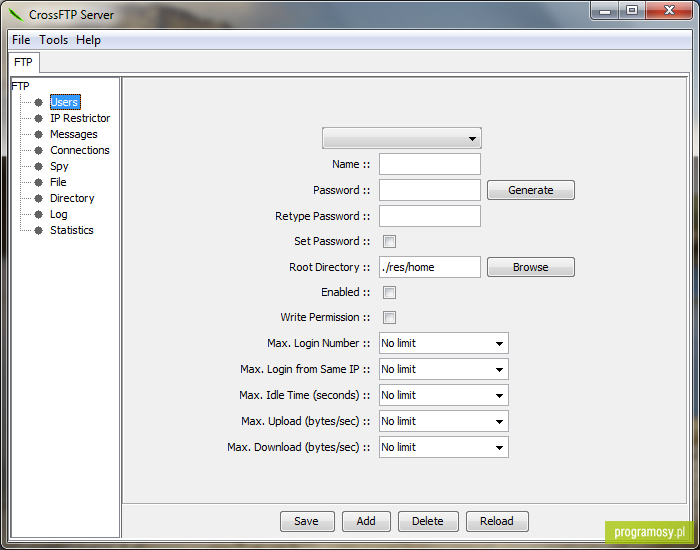Click the Delete button
Image resolution: width=700 pixels, height=550 pixels.
pyautogui.click(x=428, y=521)
